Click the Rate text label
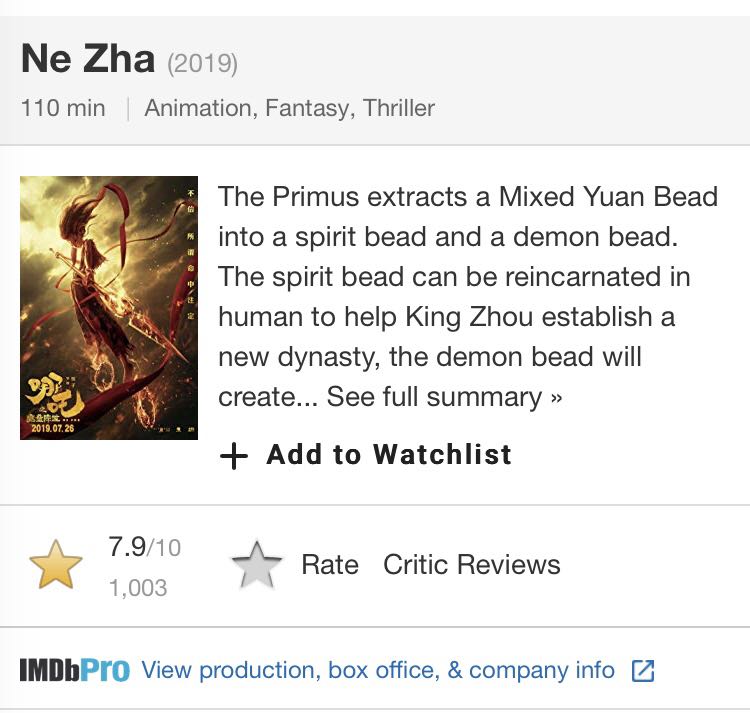750x713 pixels. [330, 564]
